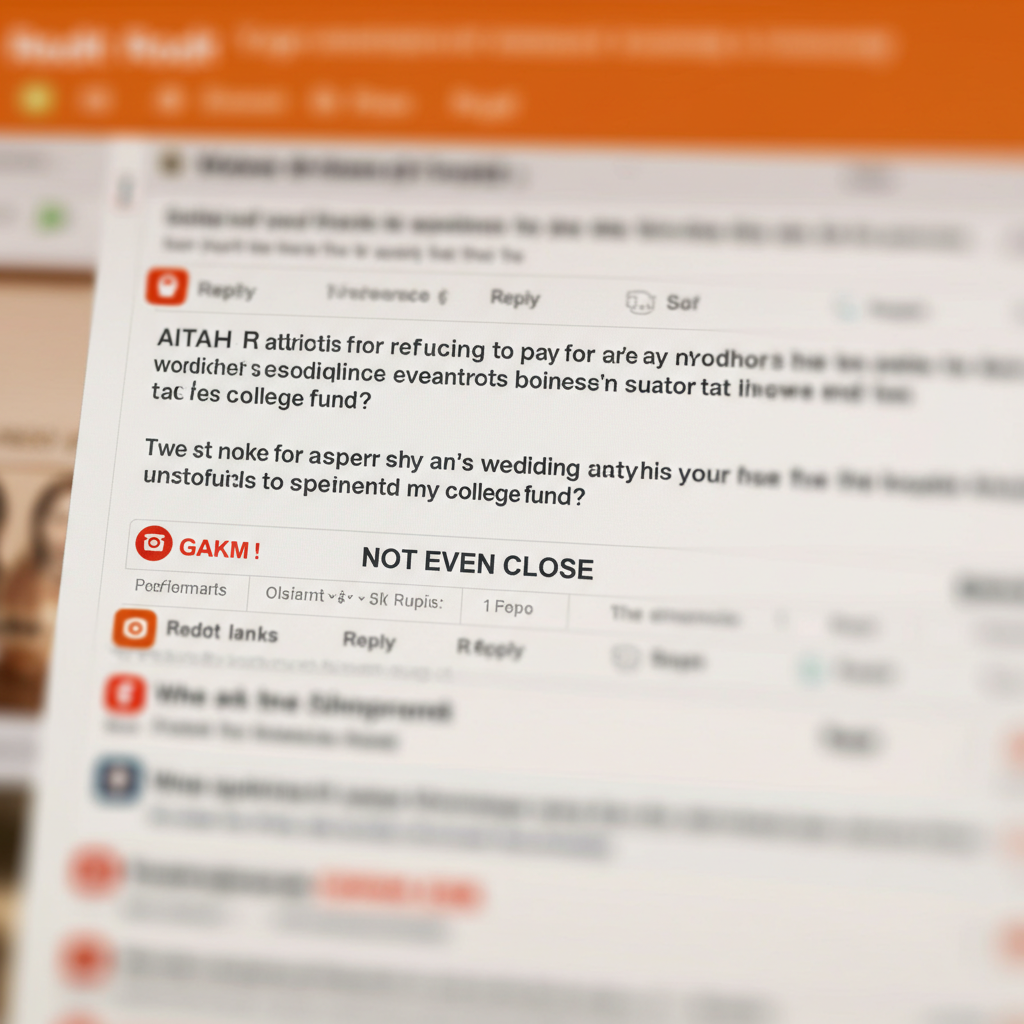Image resolution: width=1024 pixels, height=1024 pixels.
Task: Click the yellow-green circle in the orange header
Action: (x=37, y=98)
